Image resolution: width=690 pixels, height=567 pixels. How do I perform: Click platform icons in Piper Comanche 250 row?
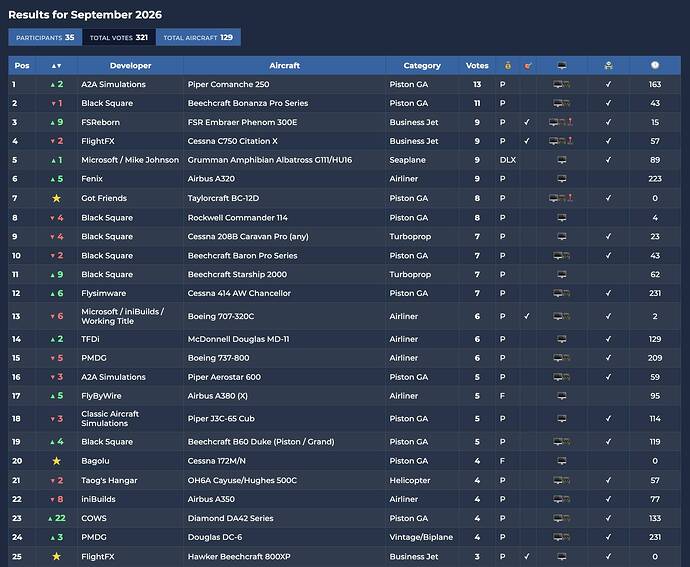(562, 84)
